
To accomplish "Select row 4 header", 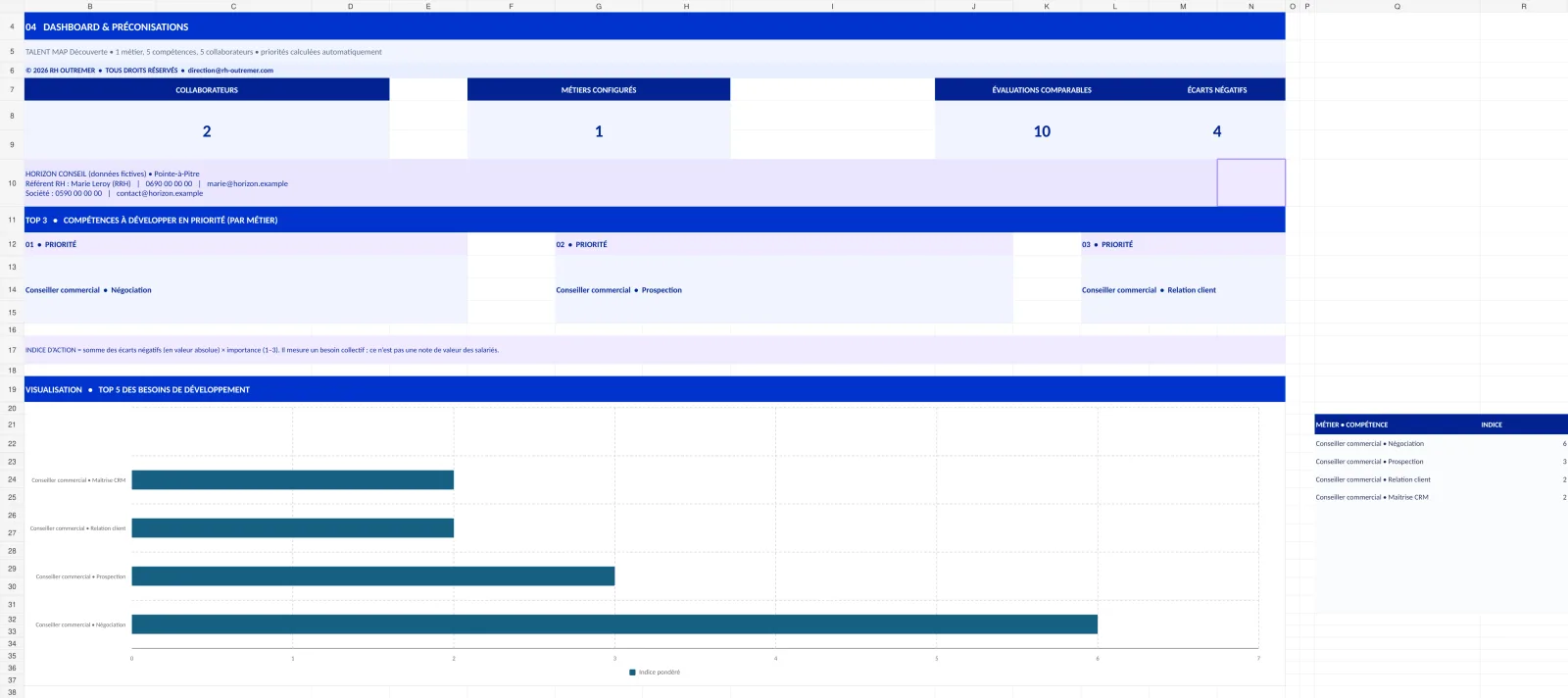I will (12, 26).
